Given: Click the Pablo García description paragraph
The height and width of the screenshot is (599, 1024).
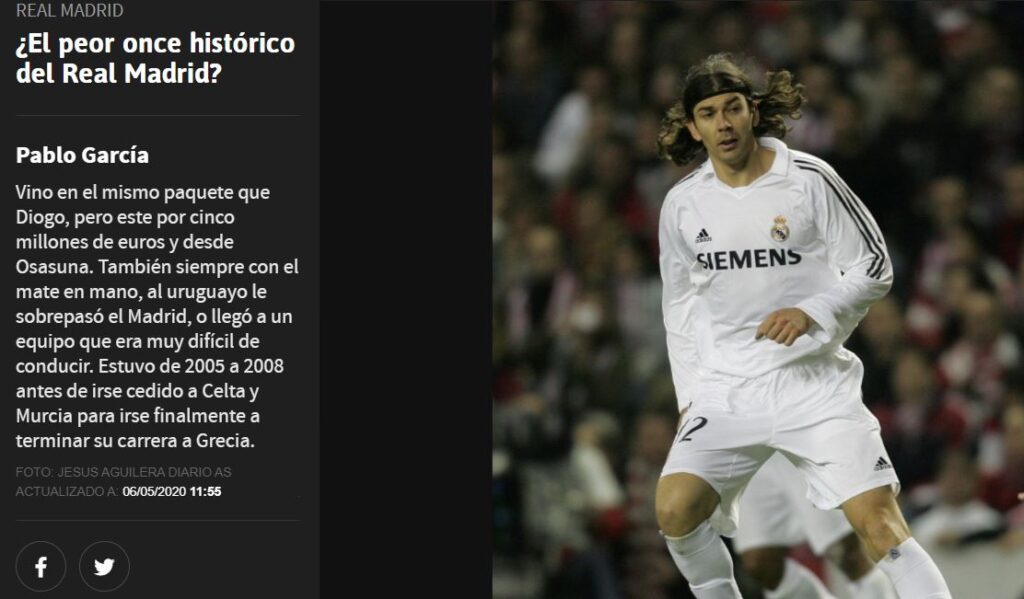Looking at the screenshot, I should (x=157, y=316).
